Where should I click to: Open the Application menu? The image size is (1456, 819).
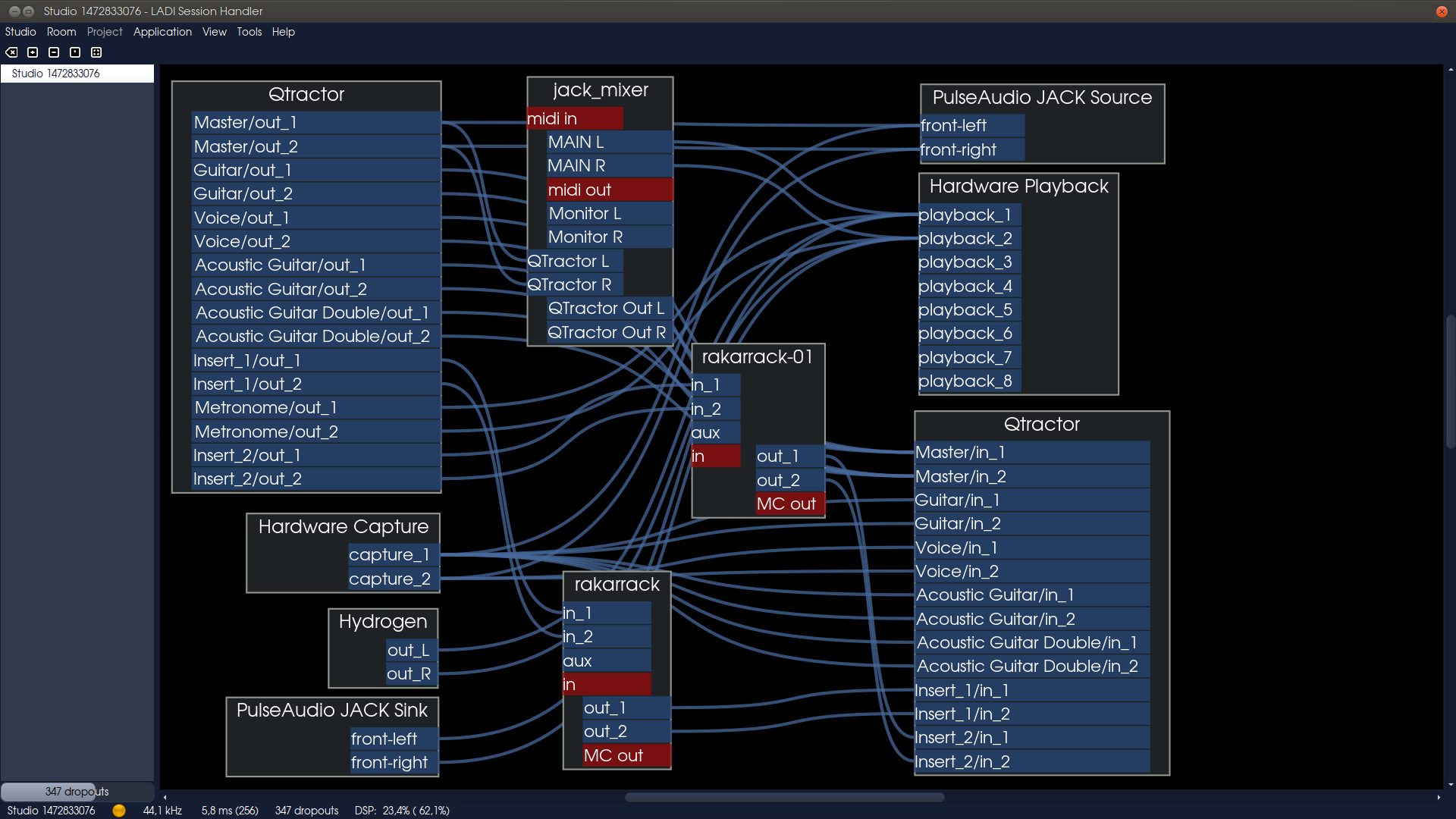[162, 32]
